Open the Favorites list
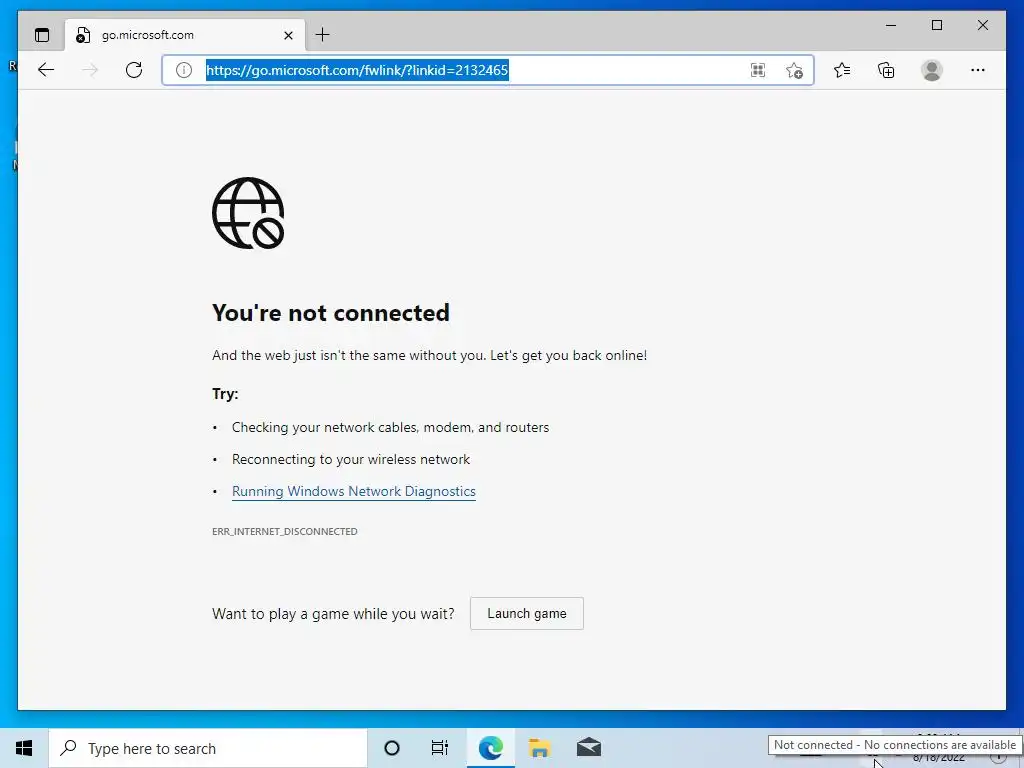Screen dimensions: 1024x768 pyautogui.click(x=842, y=70)
